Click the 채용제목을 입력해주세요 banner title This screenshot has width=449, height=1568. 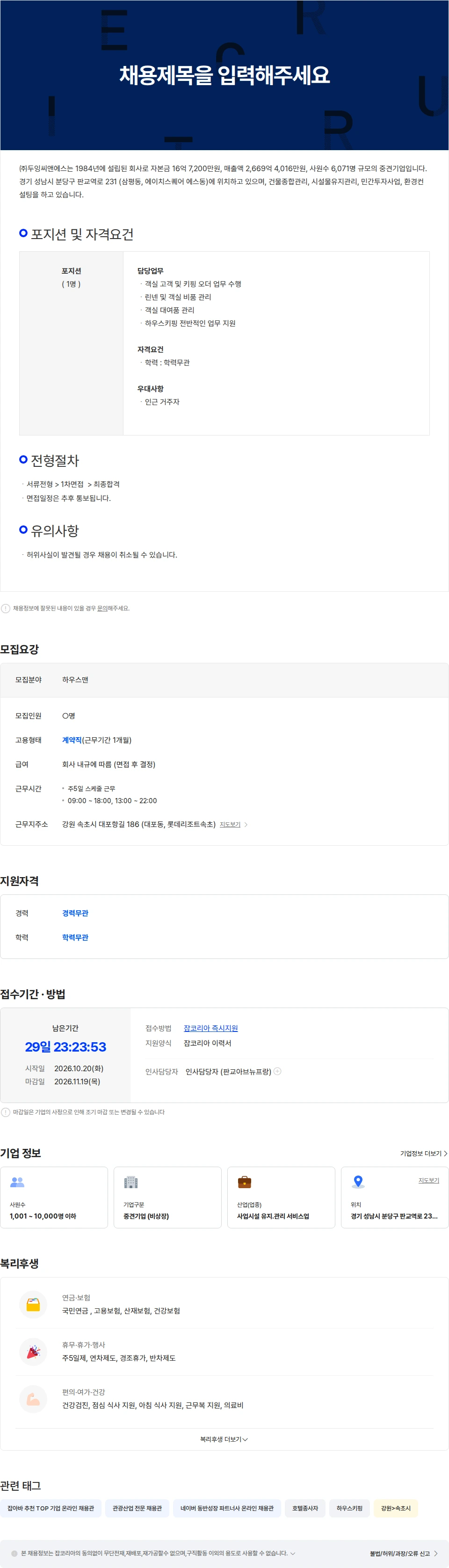pos(224,75)
